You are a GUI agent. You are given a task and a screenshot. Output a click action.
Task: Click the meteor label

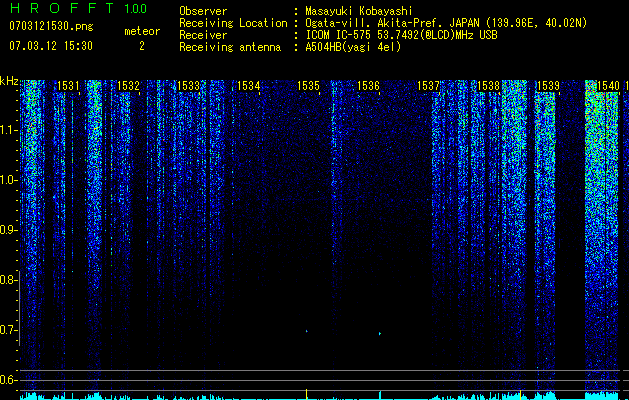(x=142, y=31)
